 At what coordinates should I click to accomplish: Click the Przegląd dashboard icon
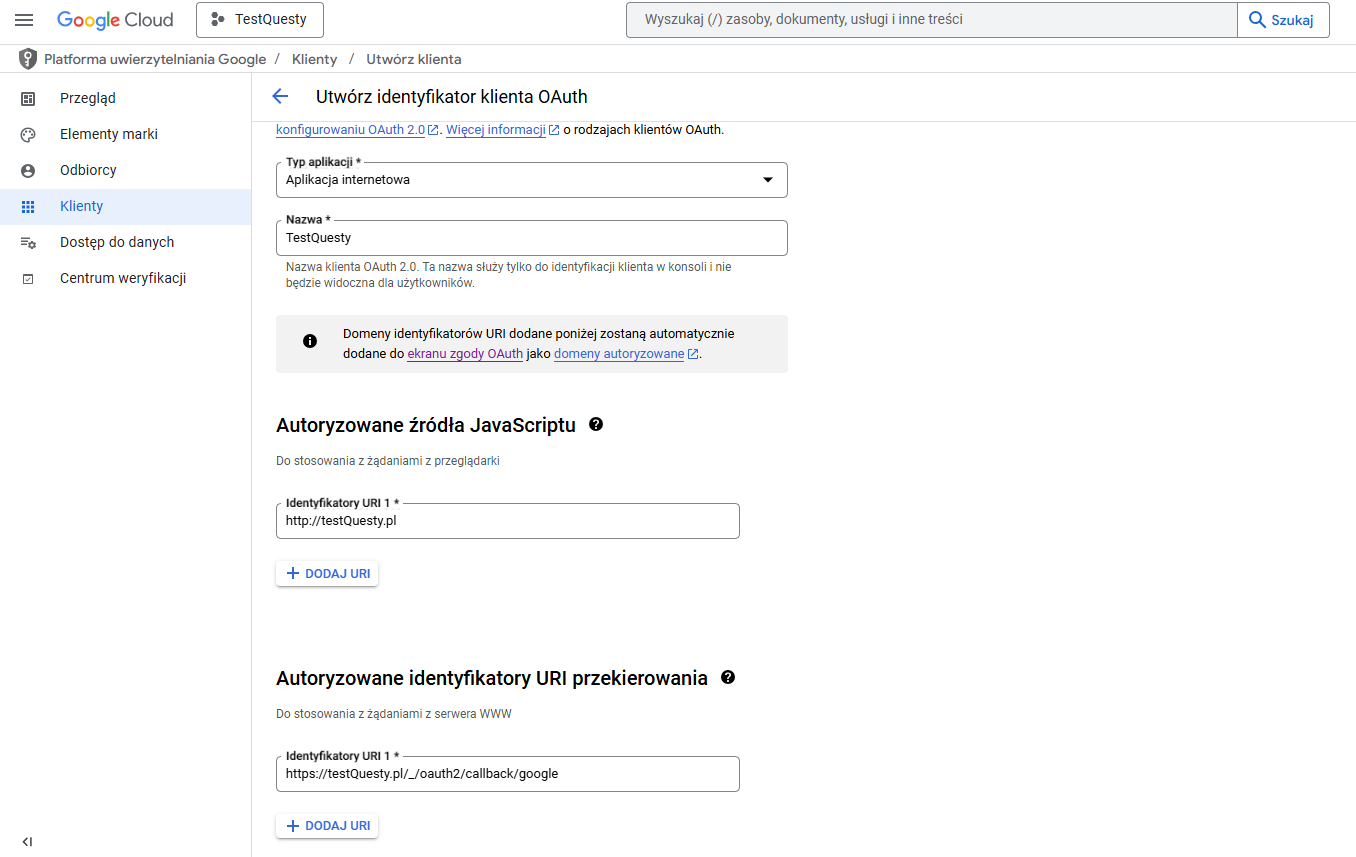28,98
